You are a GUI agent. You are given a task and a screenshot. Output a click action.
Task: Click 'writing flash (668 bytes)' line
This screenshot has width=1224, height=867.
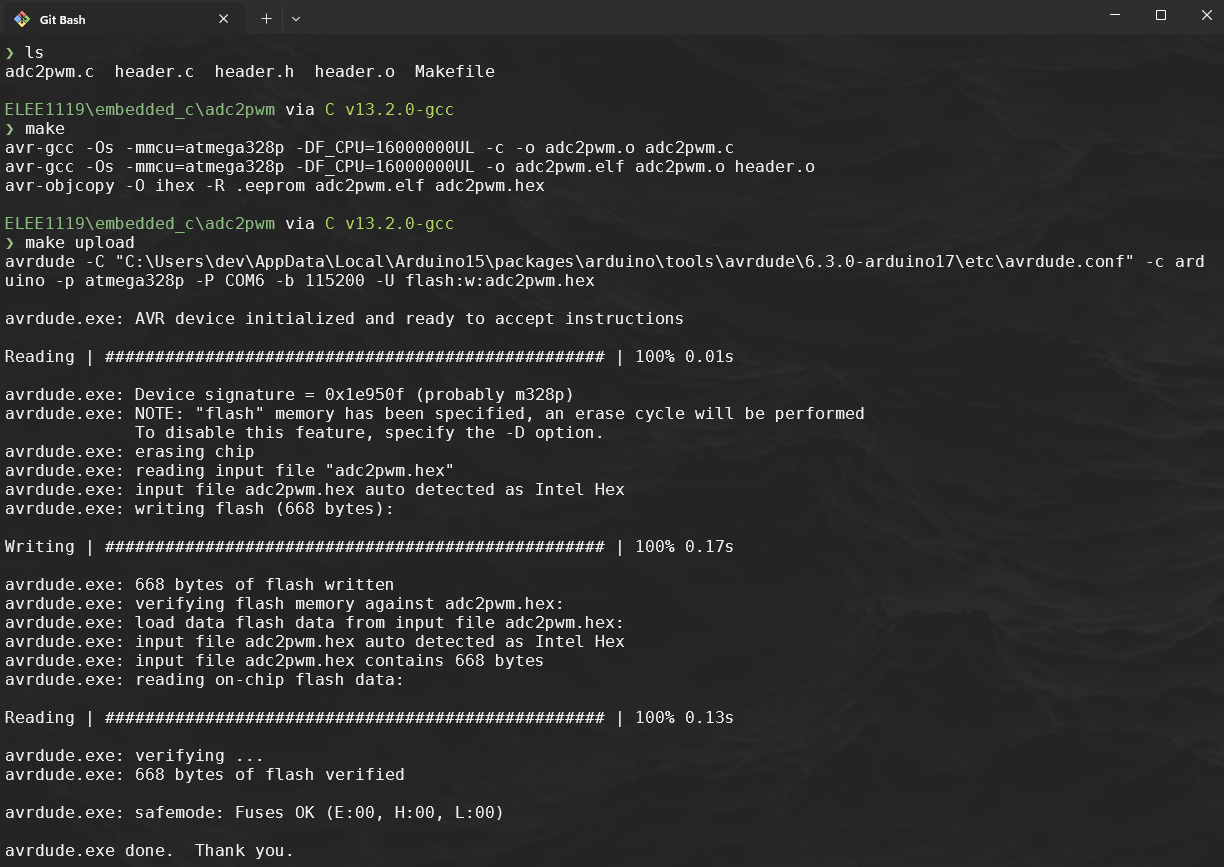click(x=200, y=509)
